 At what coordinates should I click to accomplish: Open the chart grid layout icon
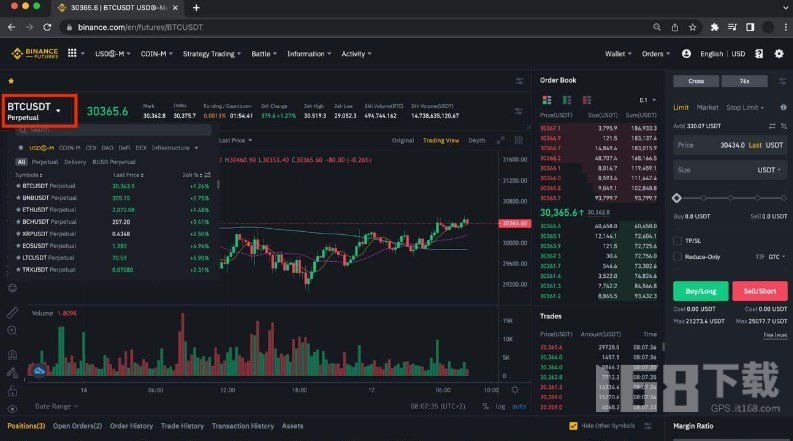point(518,141)
